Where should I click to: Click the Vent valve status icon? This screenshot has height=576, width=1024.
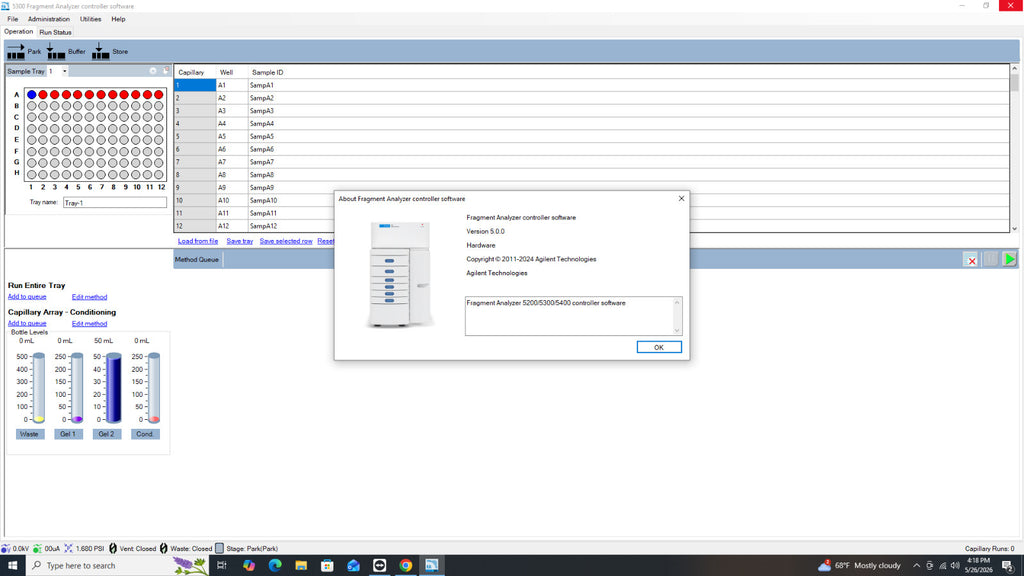(113, 549)
